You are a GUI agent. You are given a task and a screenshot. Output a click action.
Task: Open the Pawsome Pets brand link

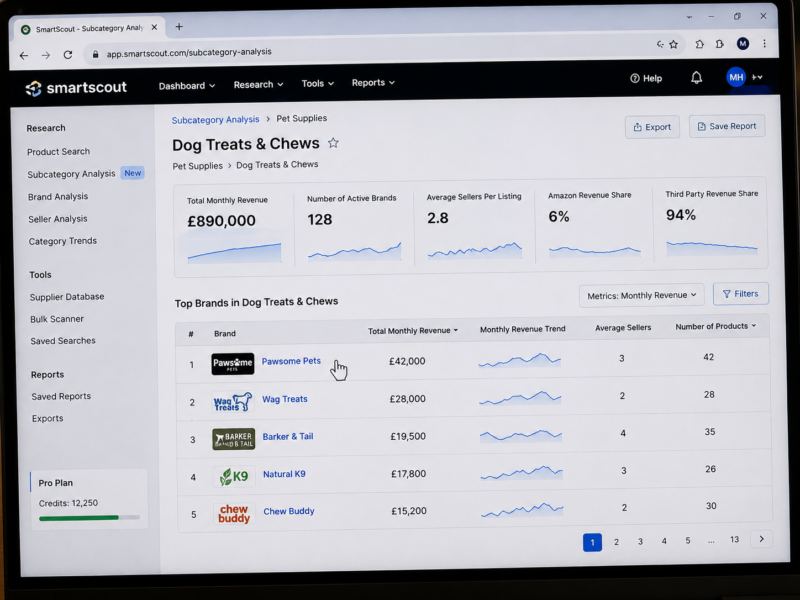pyautogui.click(x=291, y=361)
